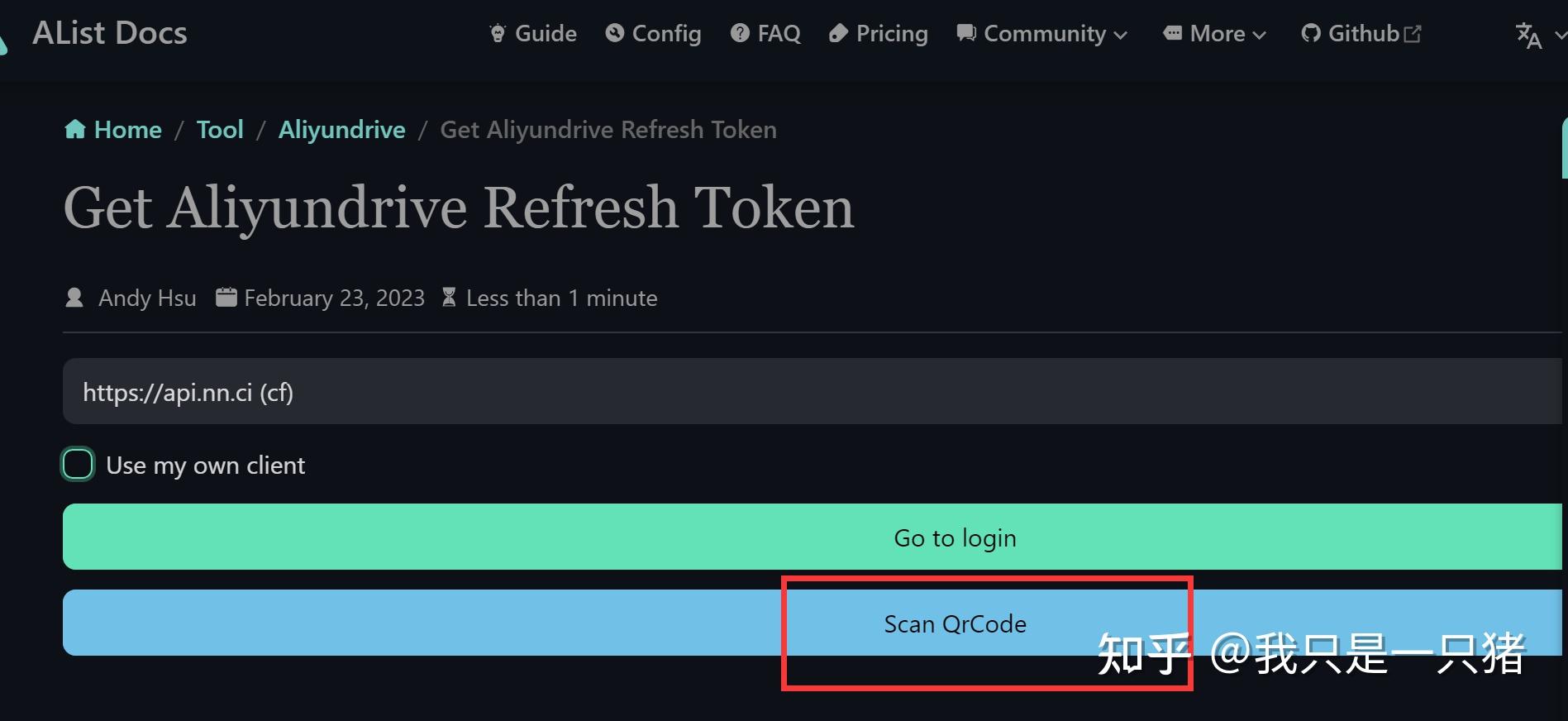Click the Home house icon in breadcrumb
Screen dimensions: 1568x721
click(75, 130)
